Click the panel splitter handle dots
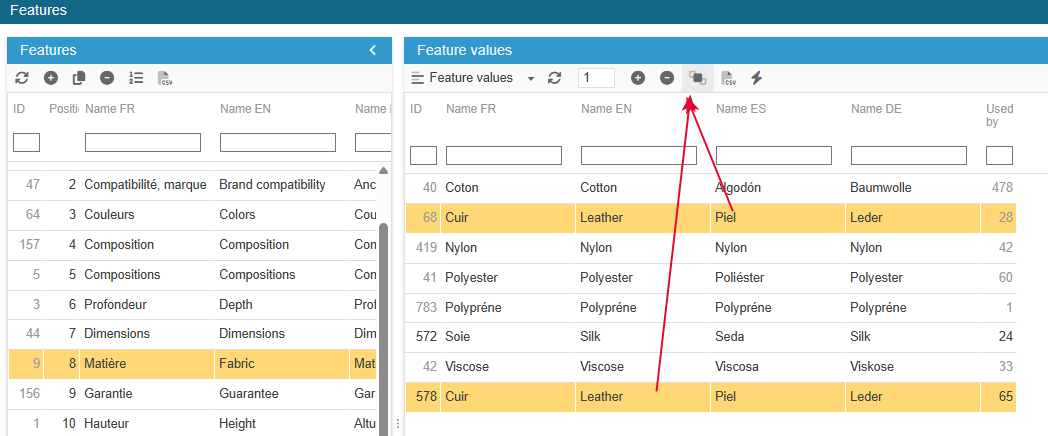 click(398, 423)
